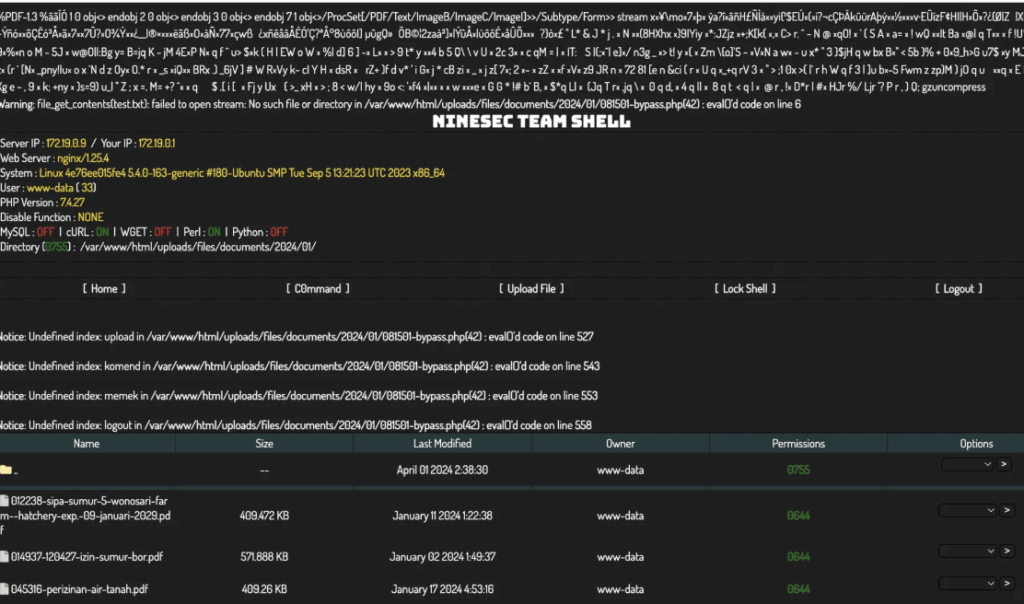Open the options dropdown for the parent directory row

tap(967, 464)
